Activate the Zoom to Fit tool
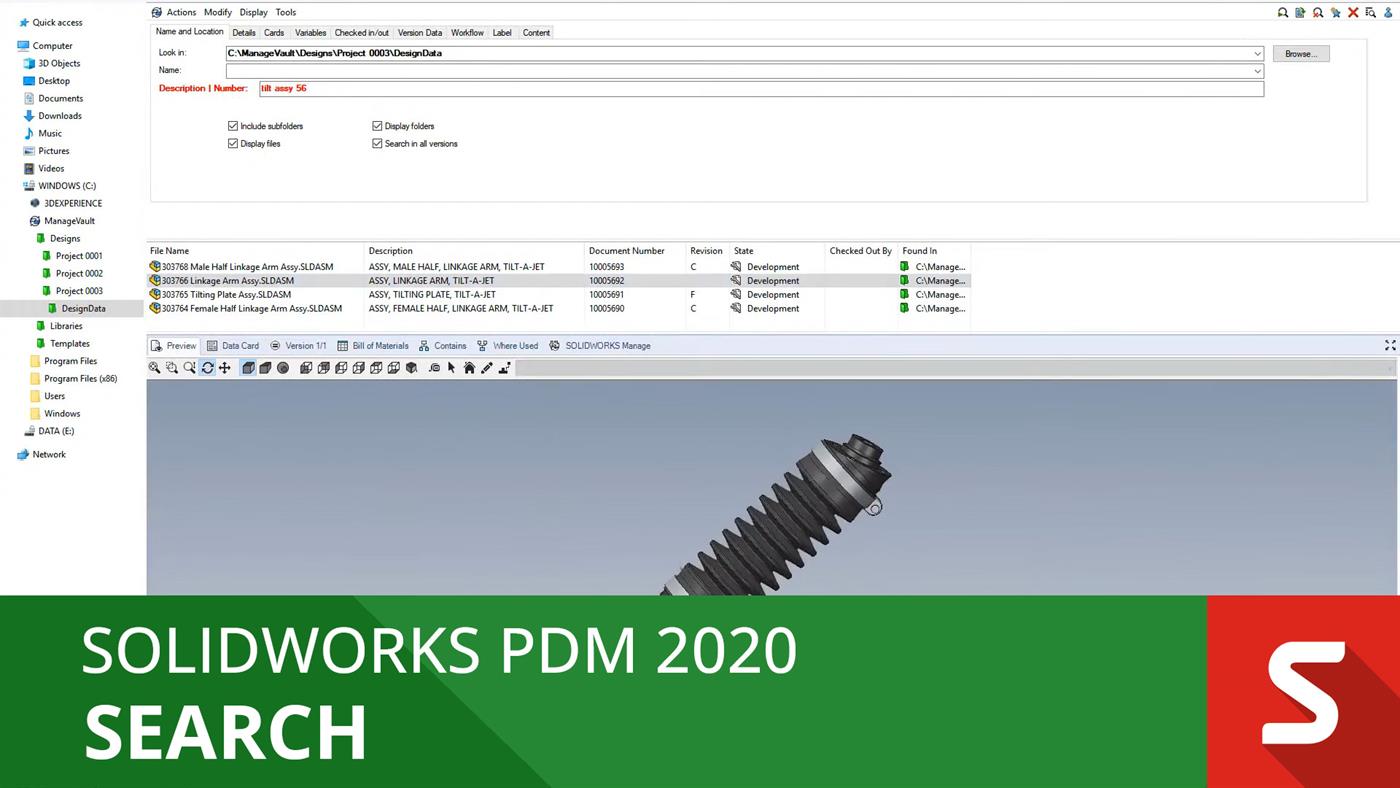Screen dimensions: 1400x788 (155, 368)
